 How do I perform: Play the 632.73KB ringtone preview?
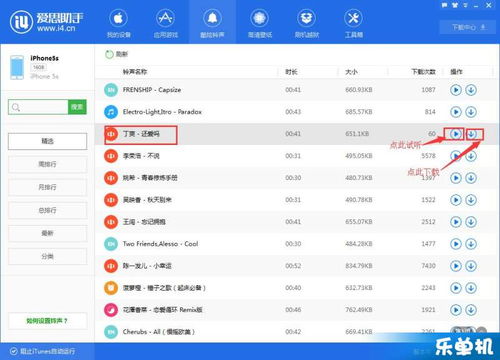pyautogui.click(x=456, y=288)
